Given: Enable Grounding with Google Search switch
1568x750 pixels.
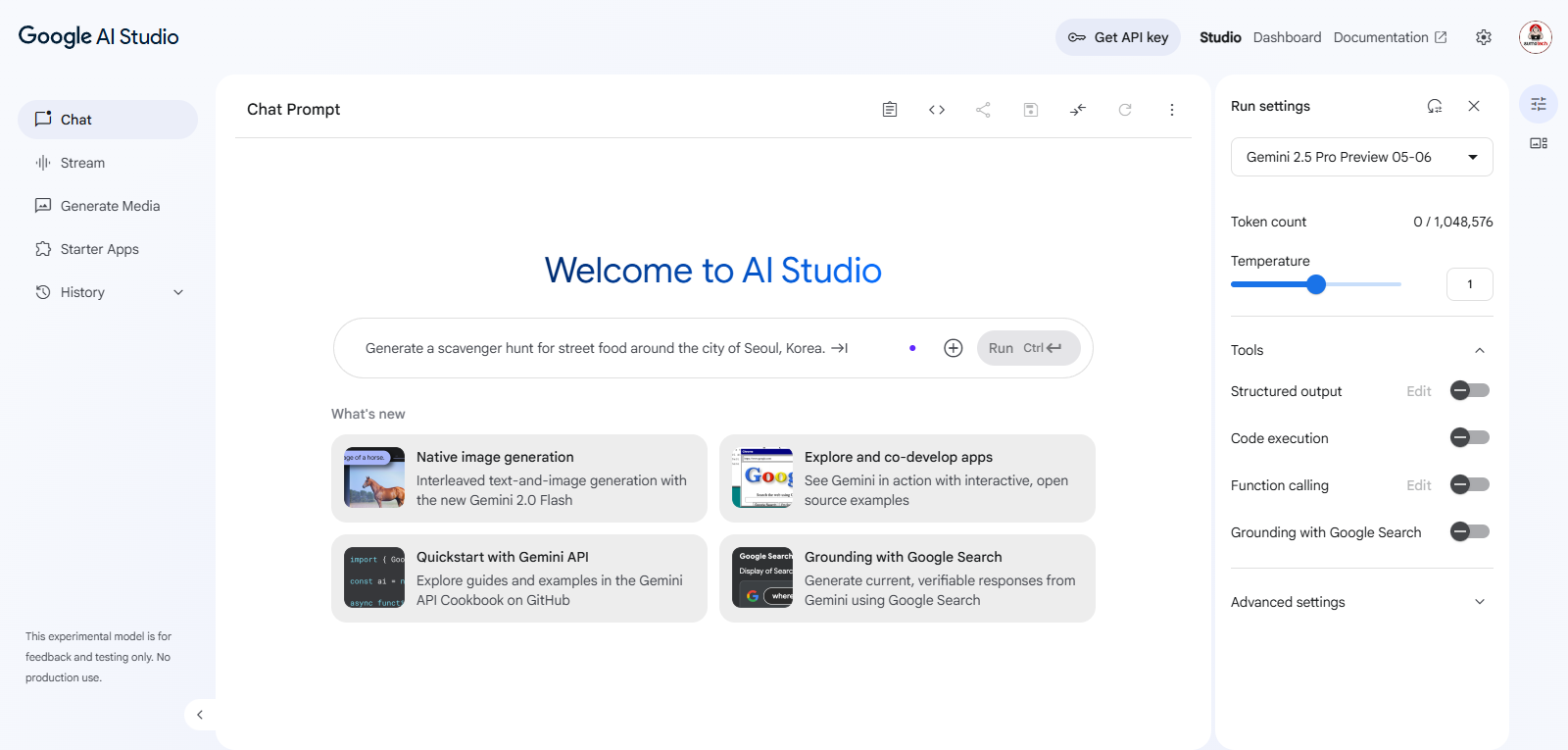Looking at the screenshot, I should click(1470, 531).
